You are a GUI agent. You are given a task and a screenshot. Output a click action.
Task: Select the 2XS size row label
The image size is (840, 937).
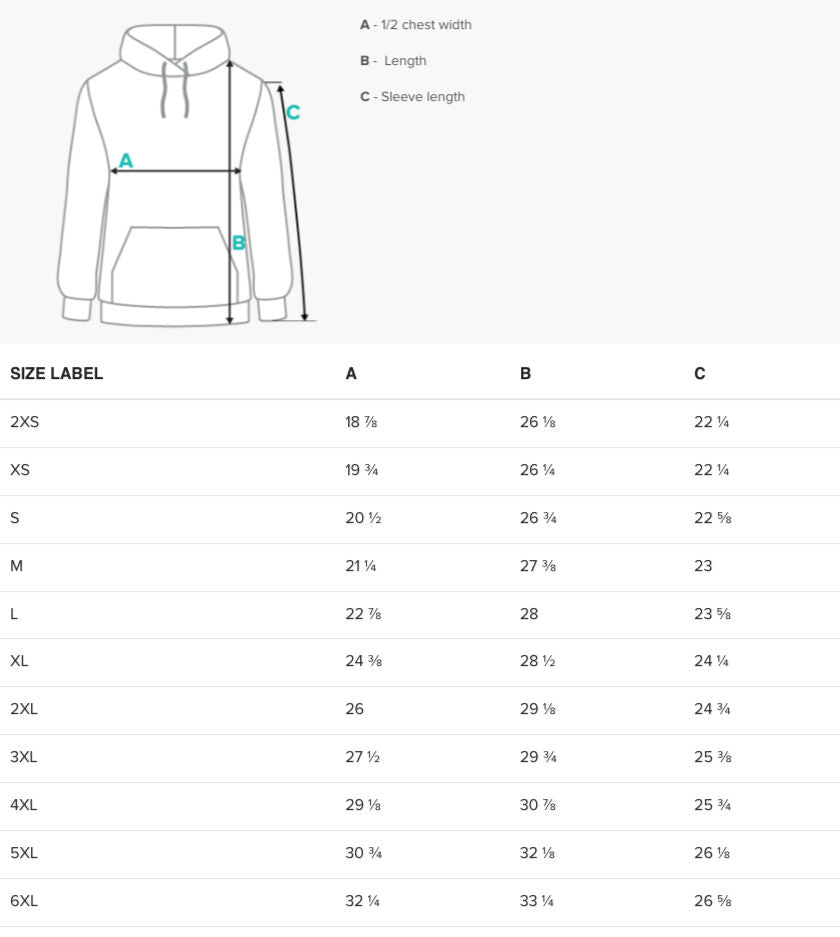point(25,422)
